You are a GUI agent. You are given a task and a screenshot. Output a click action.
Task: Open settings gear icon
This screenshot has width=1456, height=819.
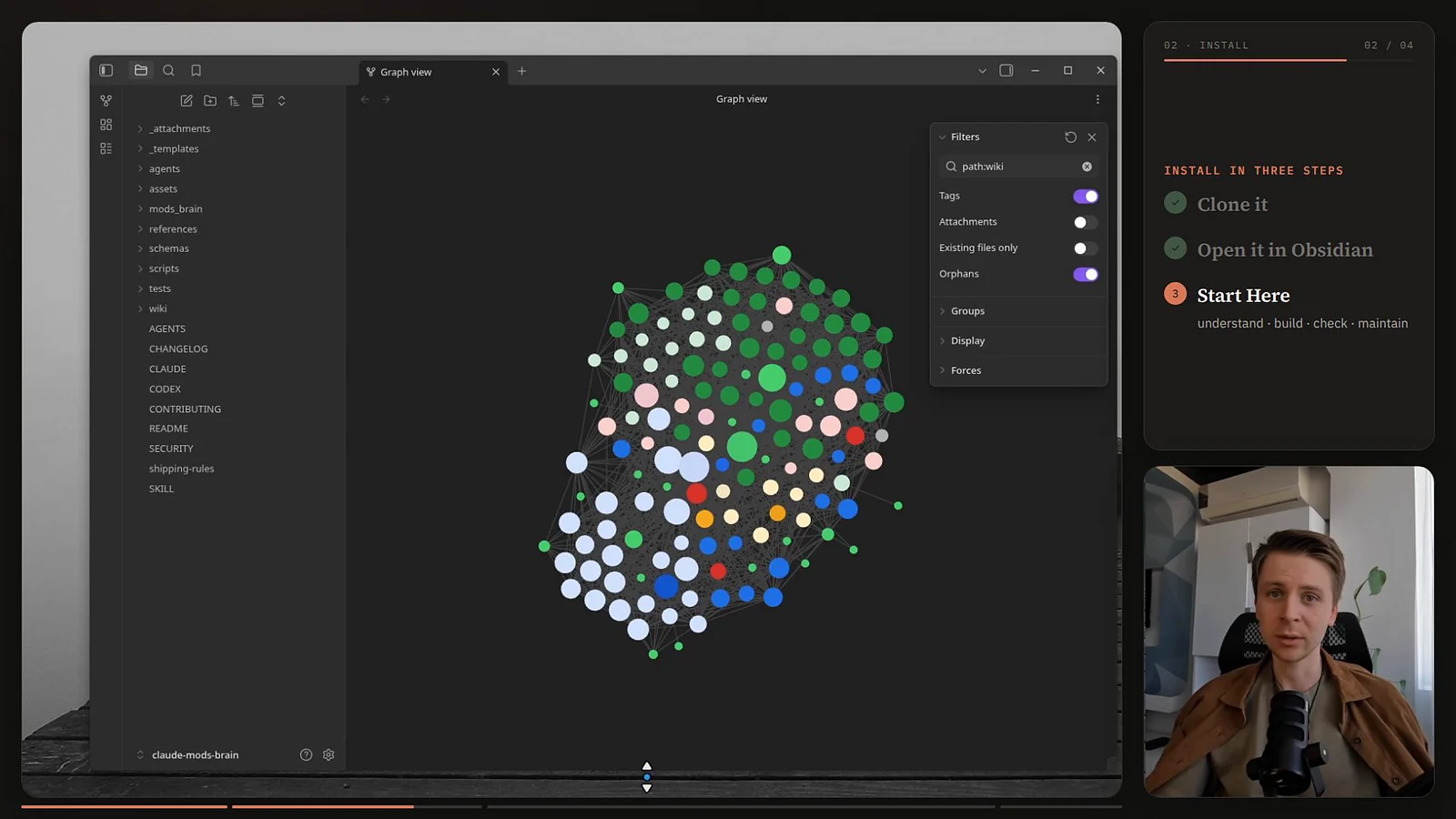tap(329, 754)
